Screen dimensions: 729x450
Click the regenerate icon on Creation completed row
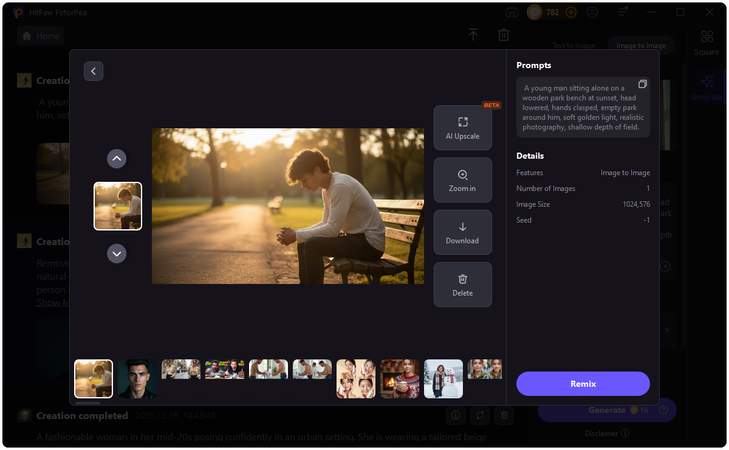pos(480,415)
